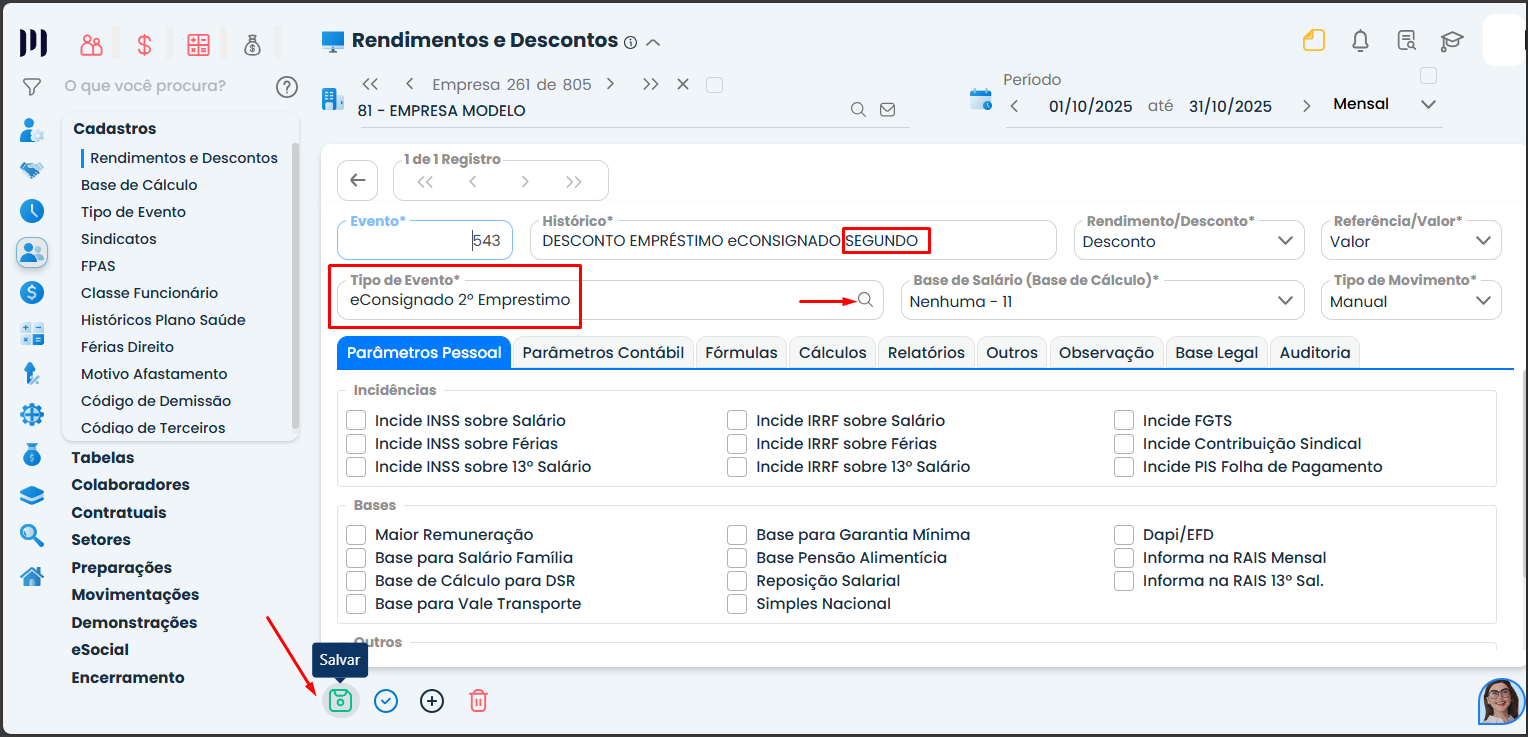Click the red trash delete icon
The height and width of the screenshot is (737, 1528).
tap(478, 701)
